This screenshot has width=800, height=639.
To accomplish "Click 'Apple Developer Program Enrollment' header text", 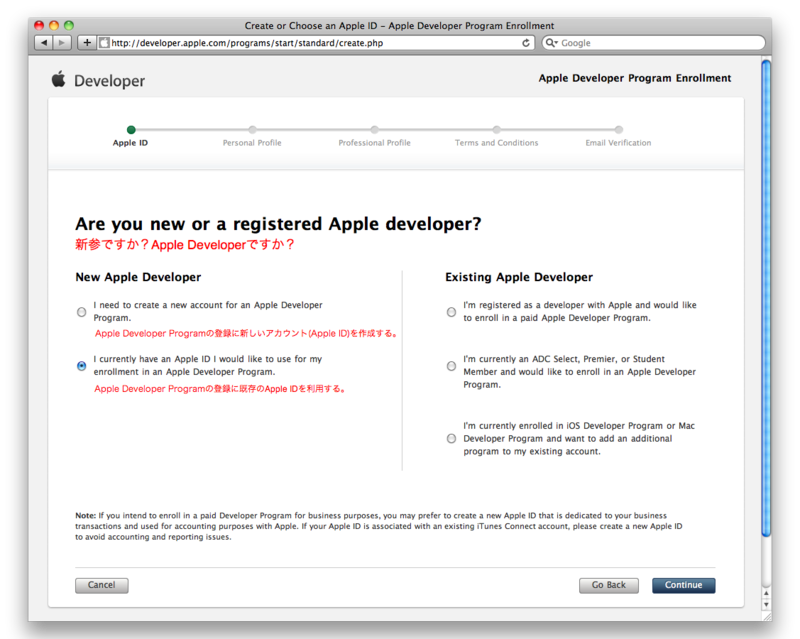I will (635, 78).
